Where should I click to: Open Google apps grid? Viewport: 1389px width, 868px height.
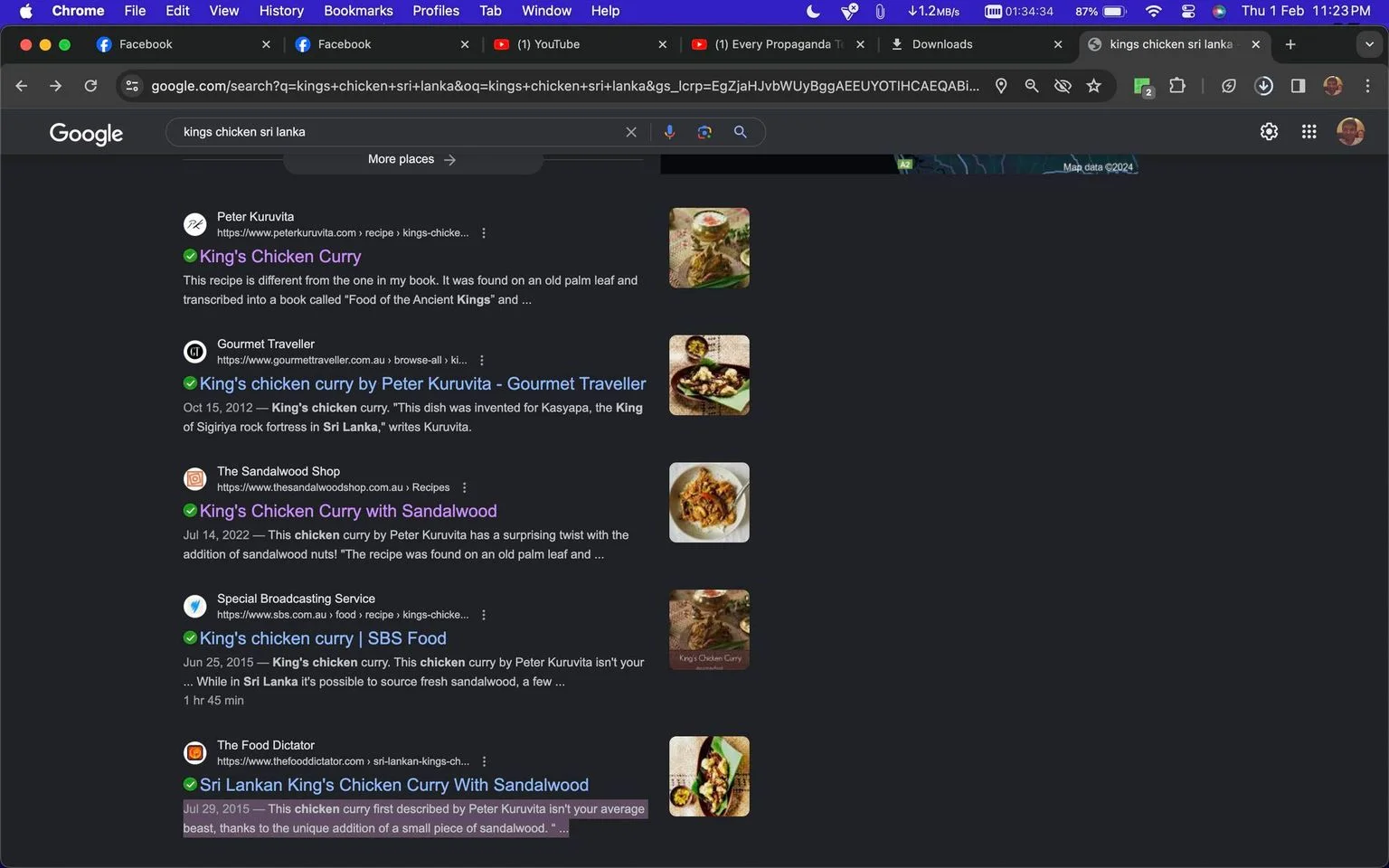tap(1309, 132)
